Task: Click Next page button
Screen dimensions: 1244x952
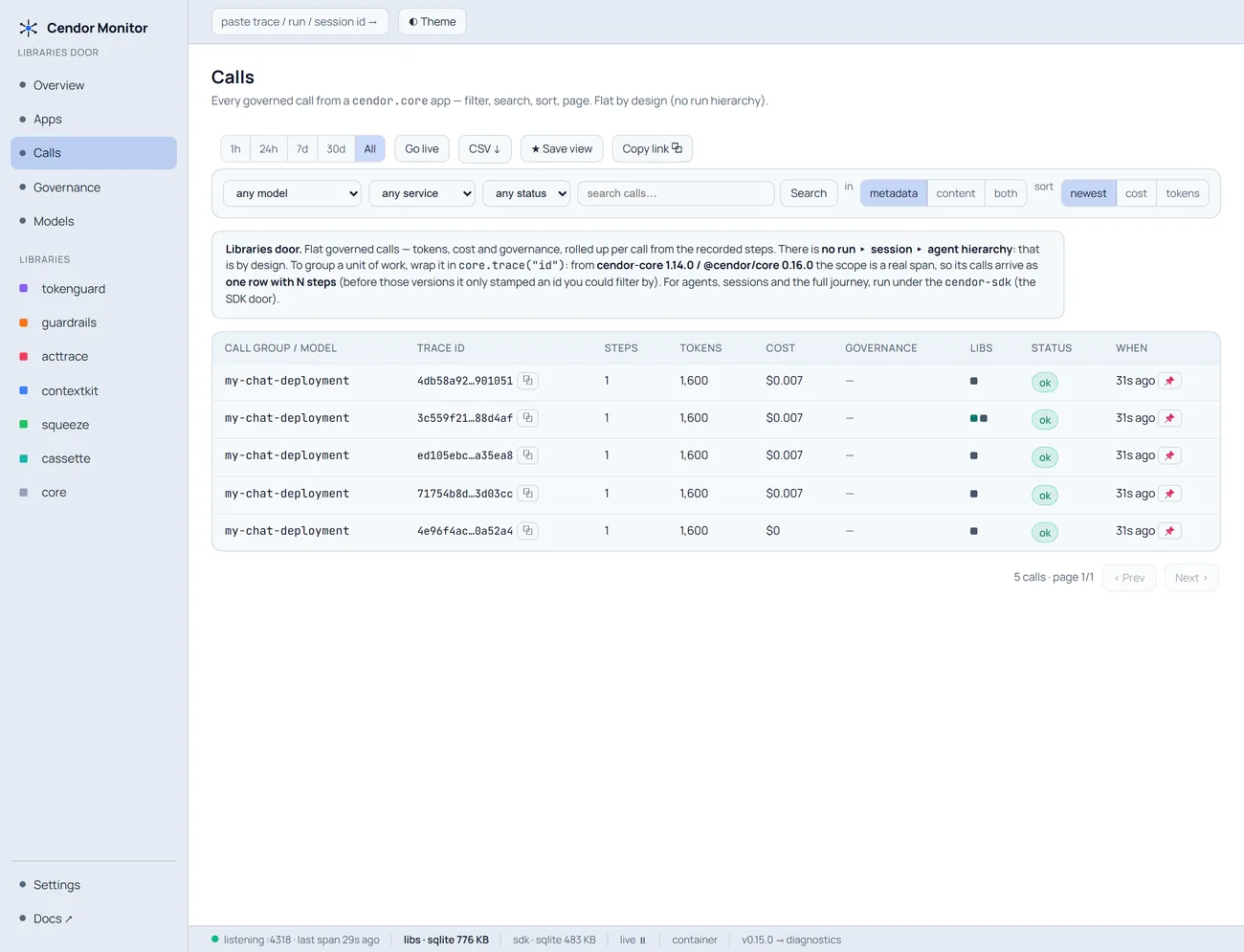Action: 1191,578
